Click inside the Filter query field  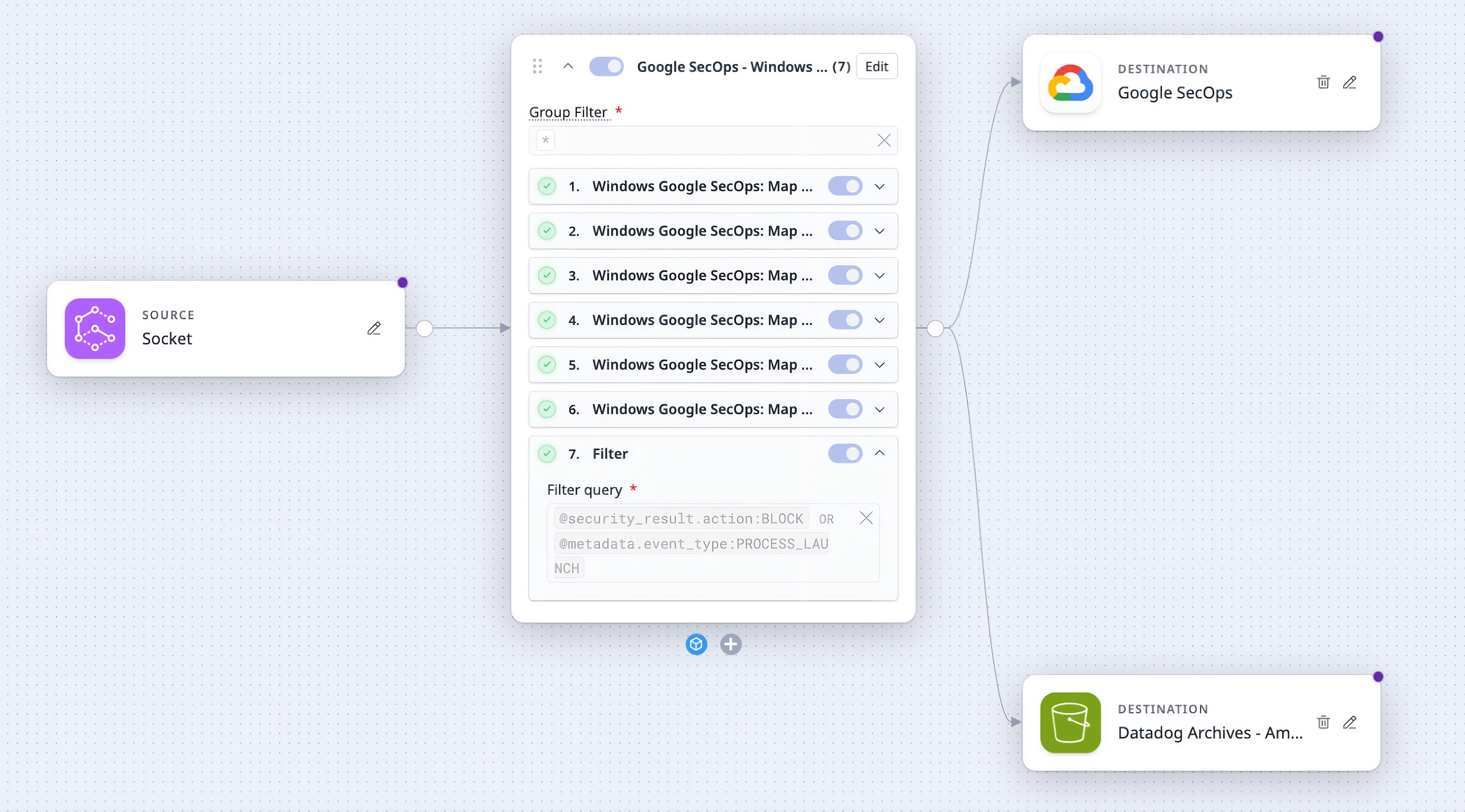point(712,543)
